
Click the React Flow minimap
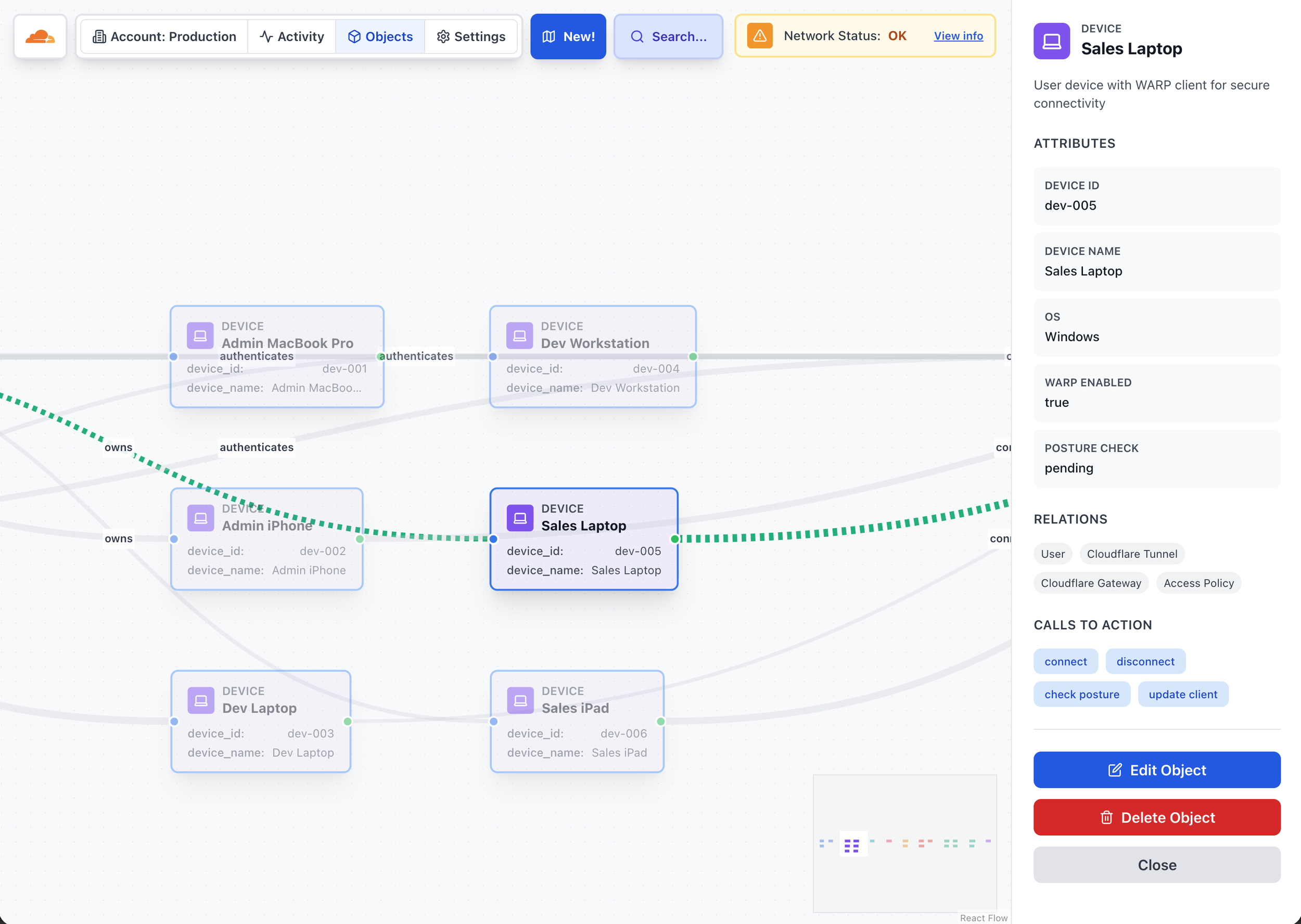coord(905,844)
